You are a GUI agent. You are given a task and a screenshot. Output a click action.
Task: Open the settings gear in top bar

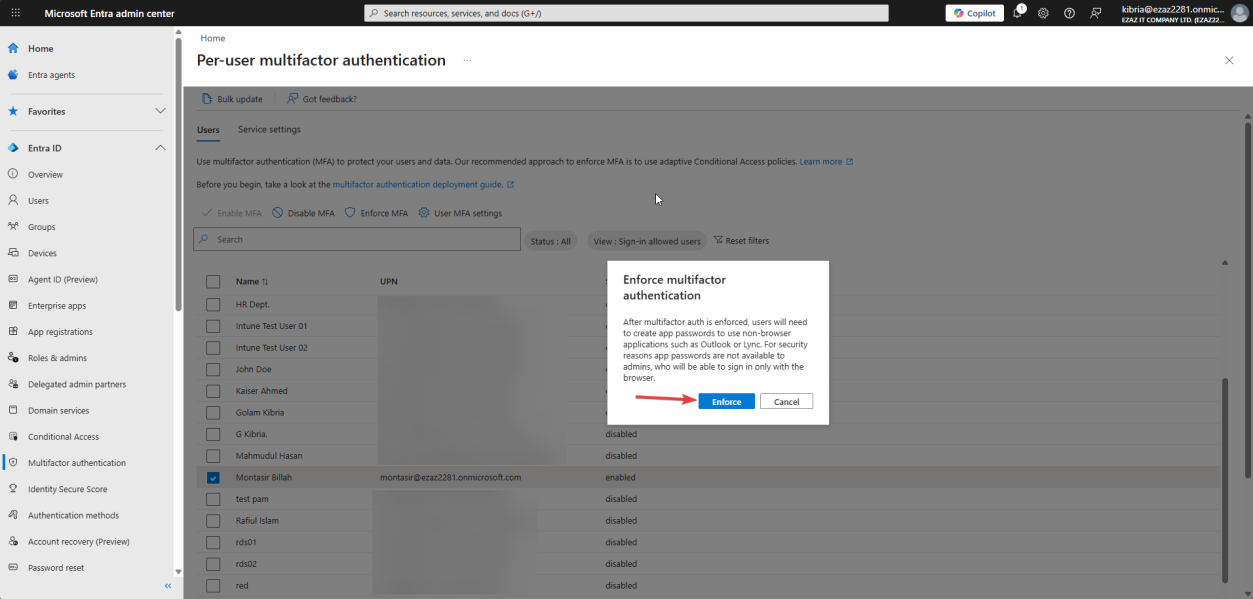click(1043, 13)
